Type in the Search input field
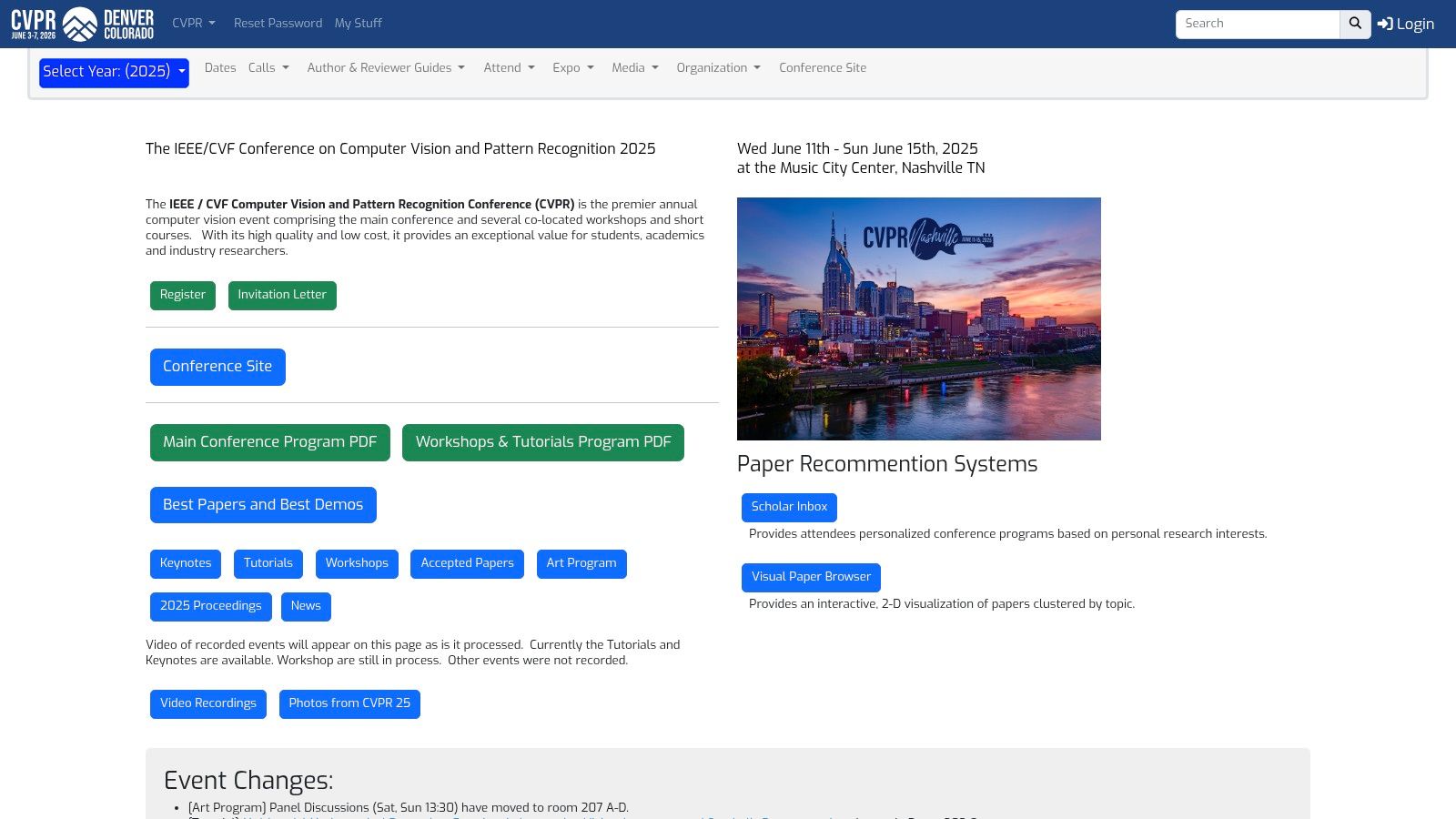Screen dimensions: 1456x819 pyautogui.click(x=1257, y=24)
